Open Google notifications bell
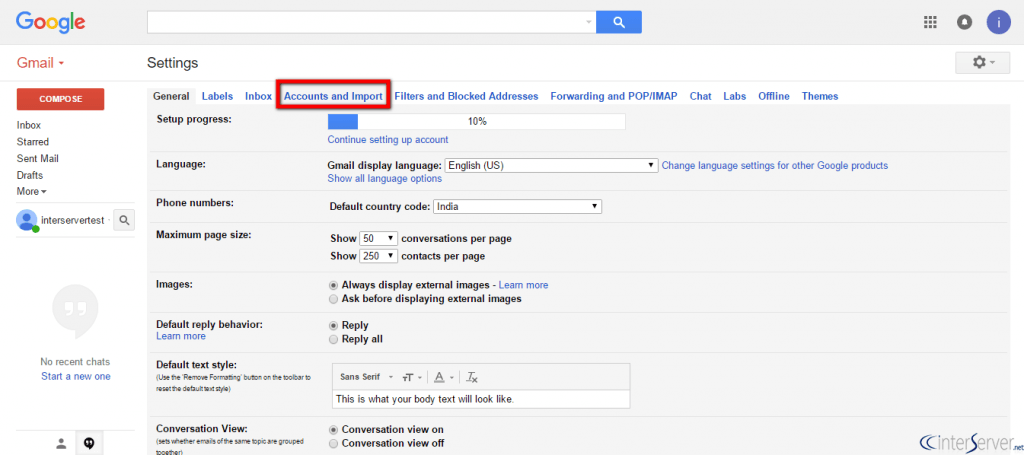This screenshot has height=455, width=1024. tap(964, 22)
